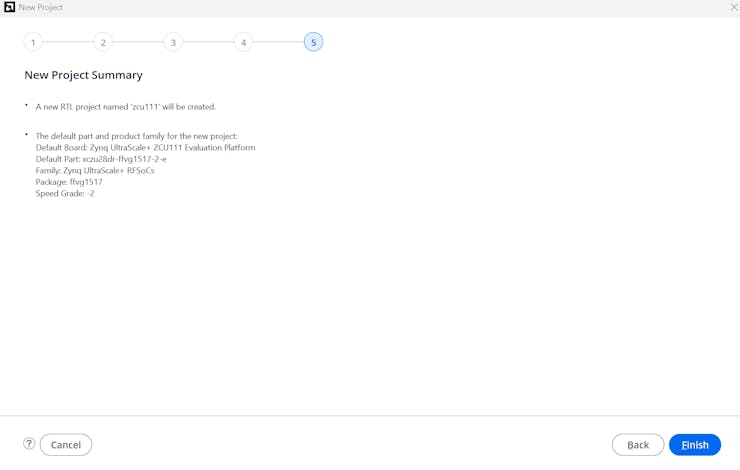This screenshot has height=470, width=740.
Task: Click the line 'Default Board: Zynq UltraScale+ ZCU111 Evaluation Platform'
Action: click(145, 148)
